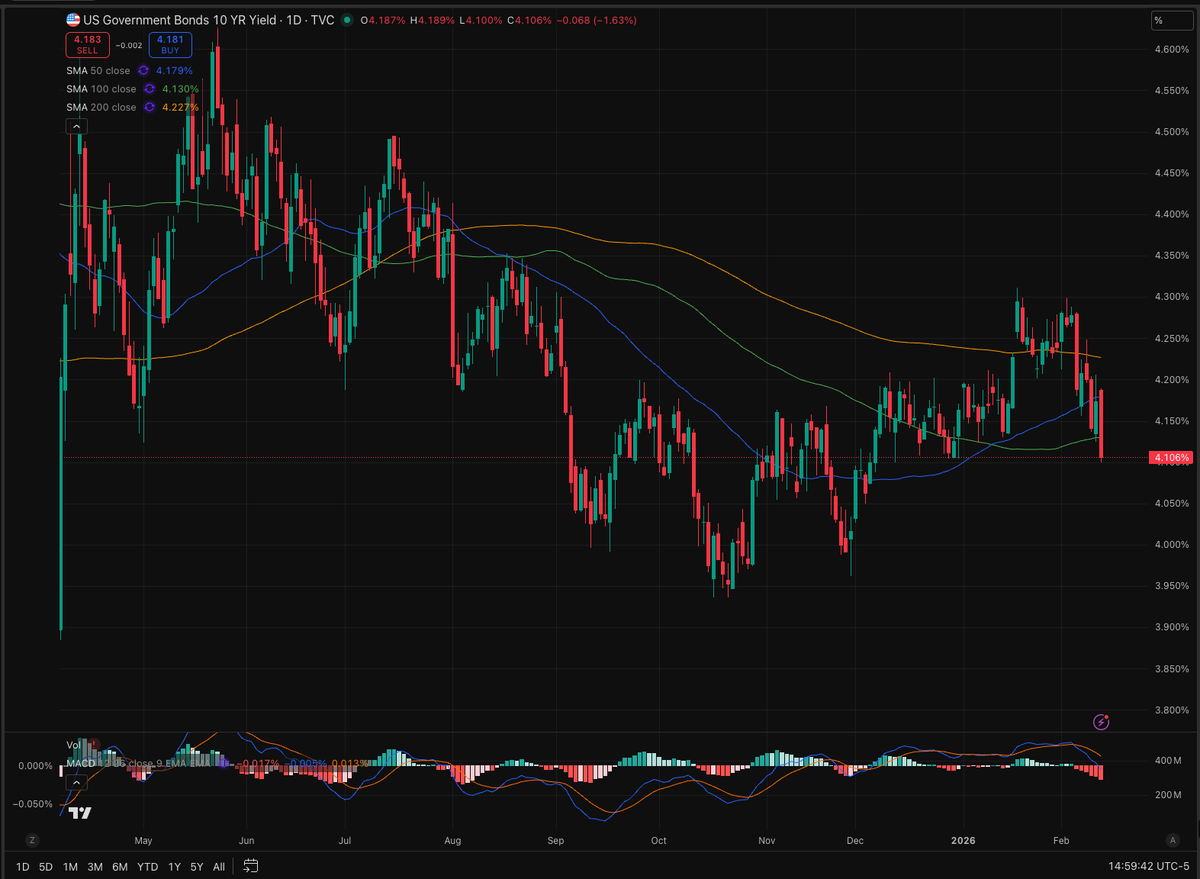The height and width of the screenshot is (879, 1200).
Task: Collapse the indicator legend chevron
Action: click(x=76, y=126)
